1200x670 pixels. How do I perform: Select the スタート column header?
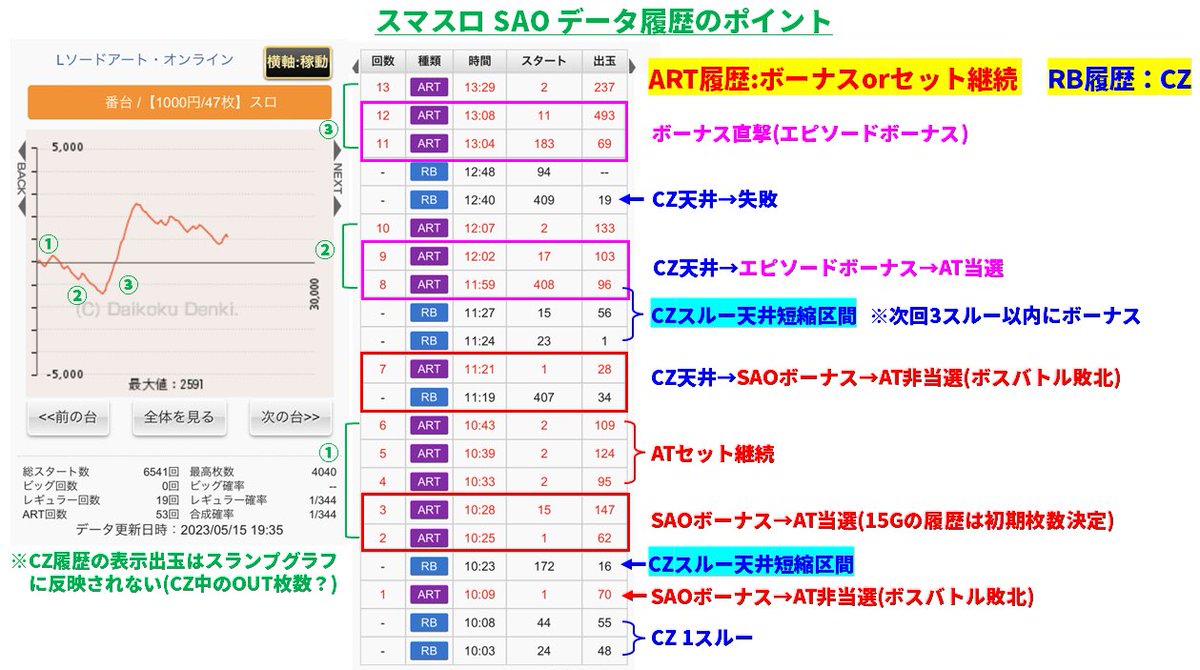(x=542, y=61)
